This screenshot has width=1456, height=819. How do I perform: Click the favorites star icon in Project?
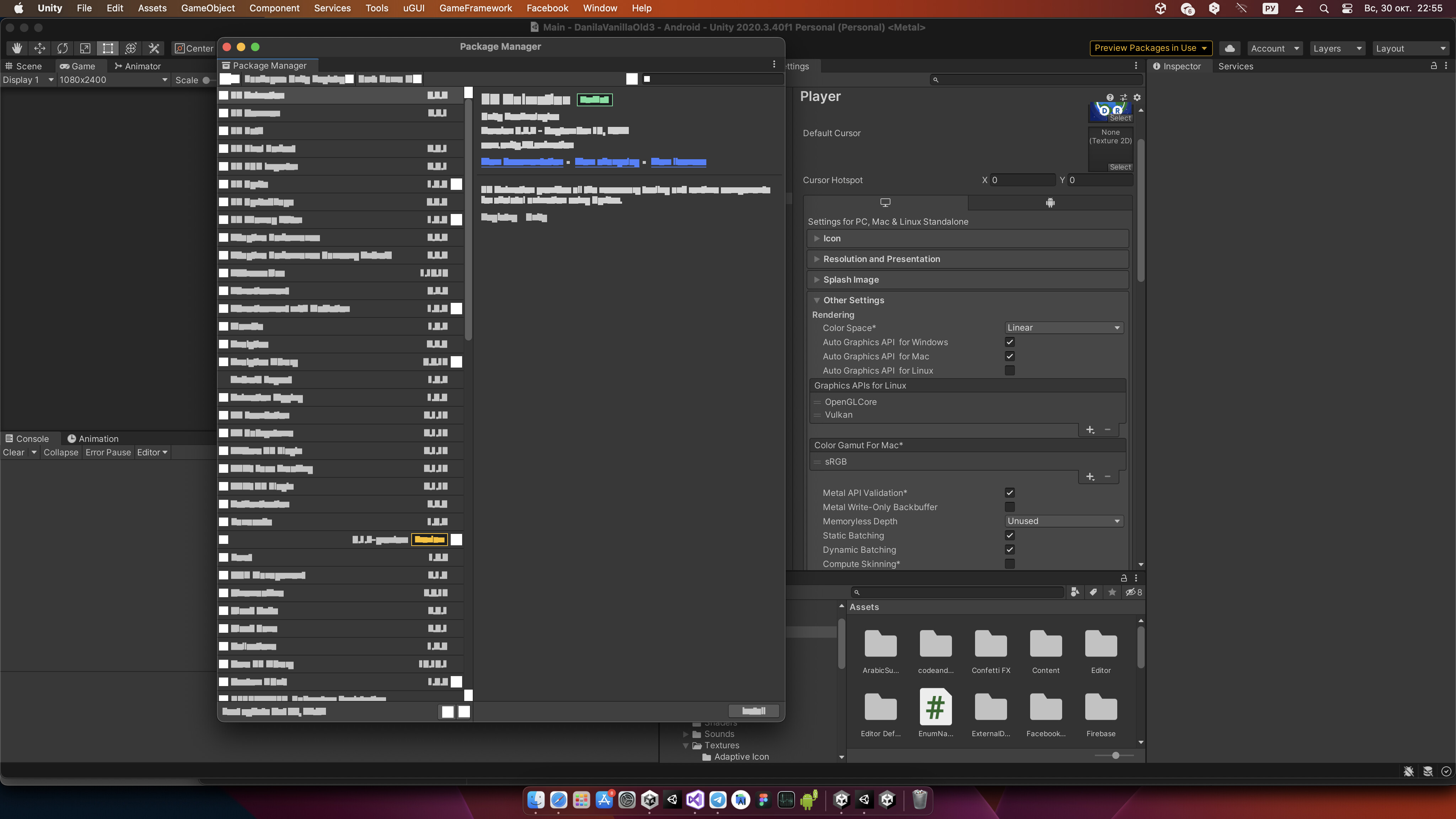[1112, 592]
